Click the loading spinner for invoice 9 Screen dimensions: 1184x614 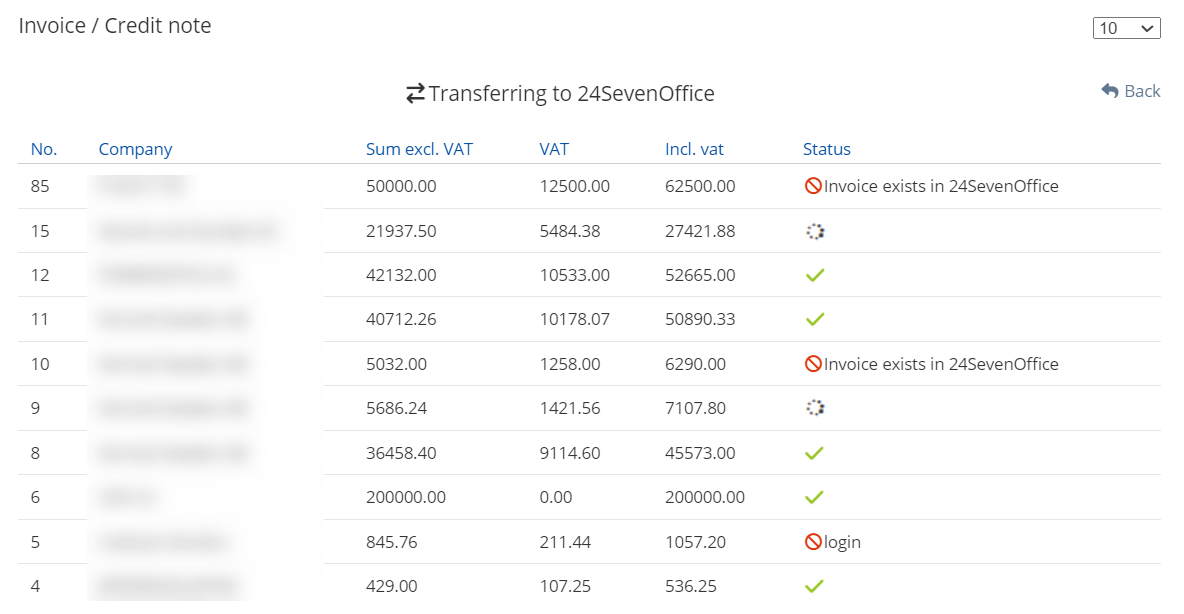point(815,408)
